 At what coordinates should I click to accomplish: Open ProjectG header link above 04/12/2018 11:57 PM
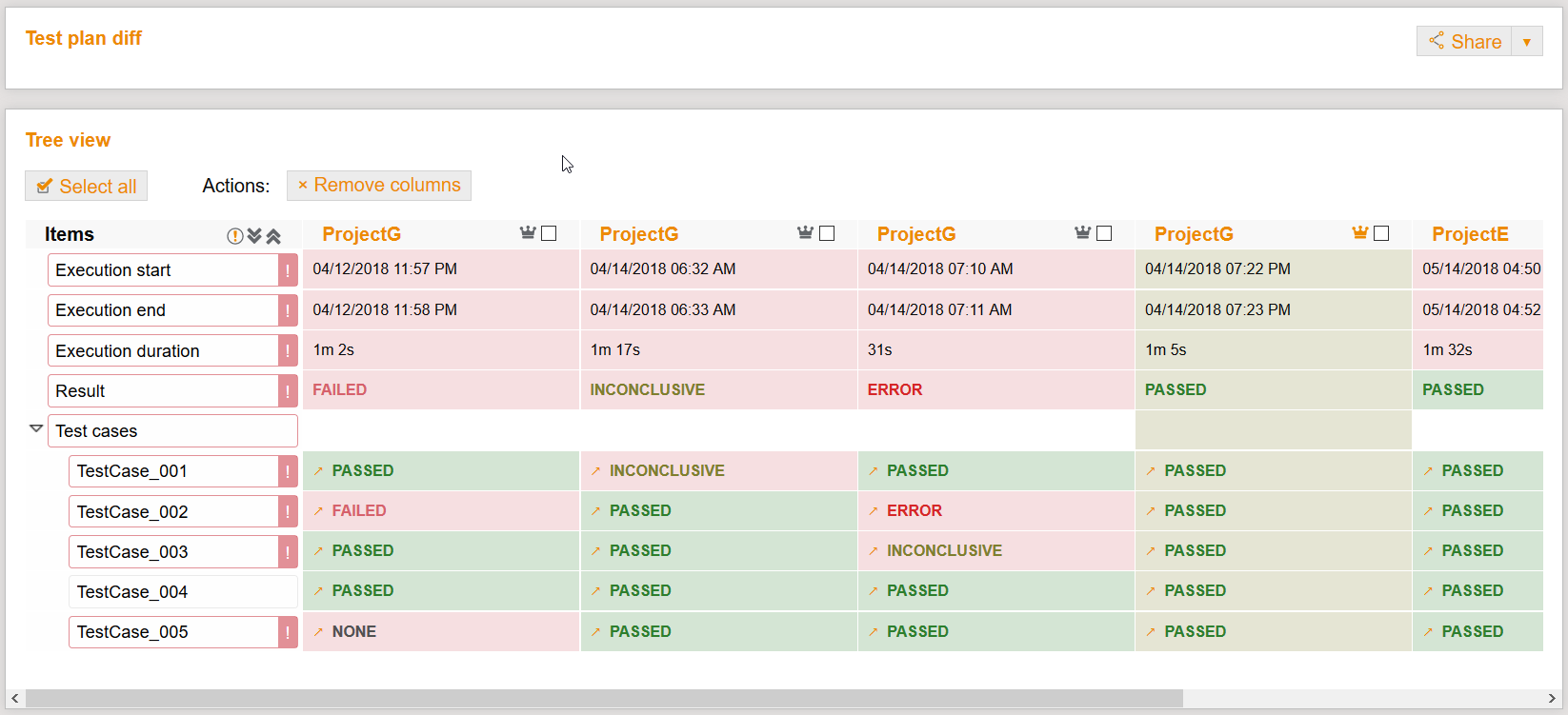click(361, 234)
